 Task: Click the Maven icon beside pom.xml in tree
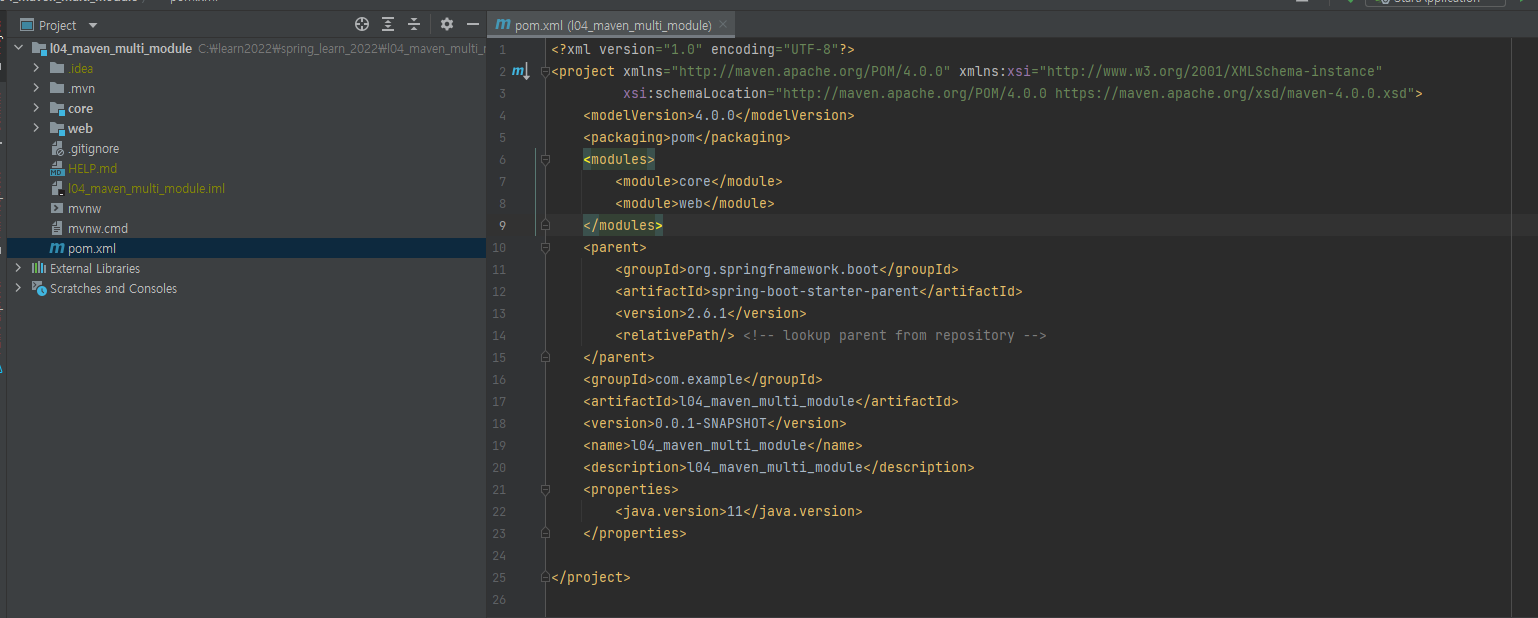(x=57, y=248)
